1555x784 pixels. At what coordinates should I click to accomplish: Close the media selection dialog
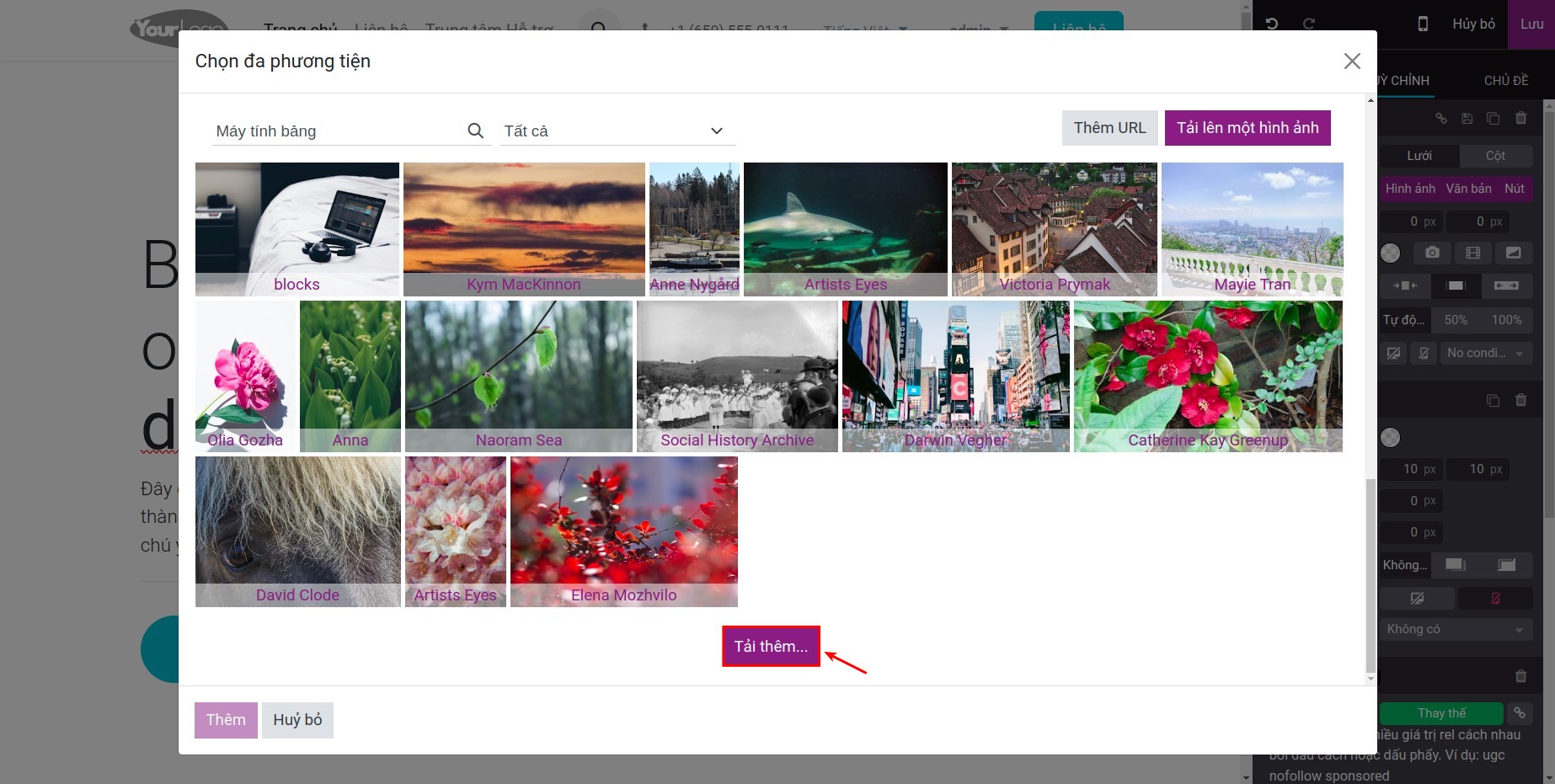(x=1352, y=61)
